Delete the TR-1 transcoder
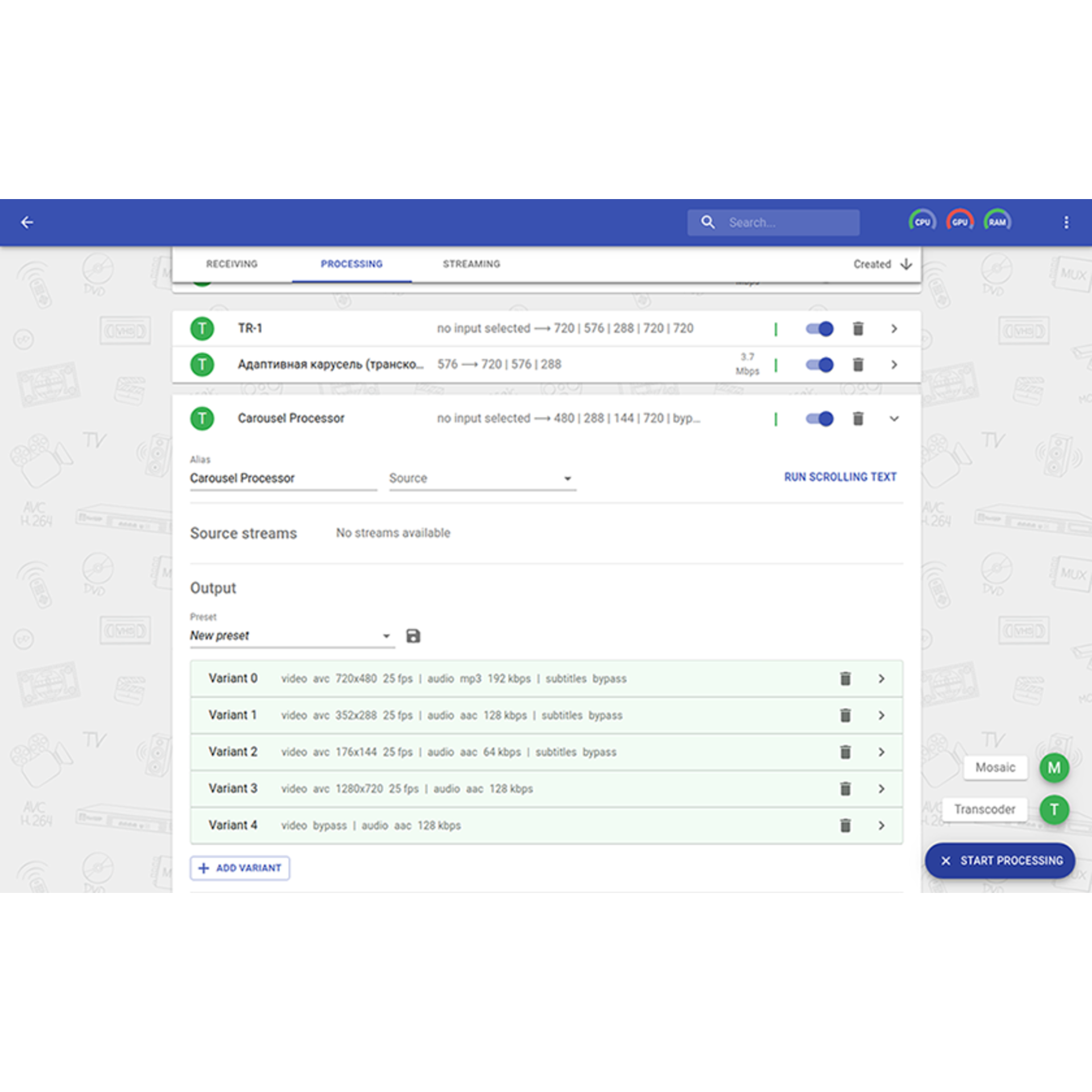Image resolution: width=1092 pixels, height=1092 pixels. point(858,329)
